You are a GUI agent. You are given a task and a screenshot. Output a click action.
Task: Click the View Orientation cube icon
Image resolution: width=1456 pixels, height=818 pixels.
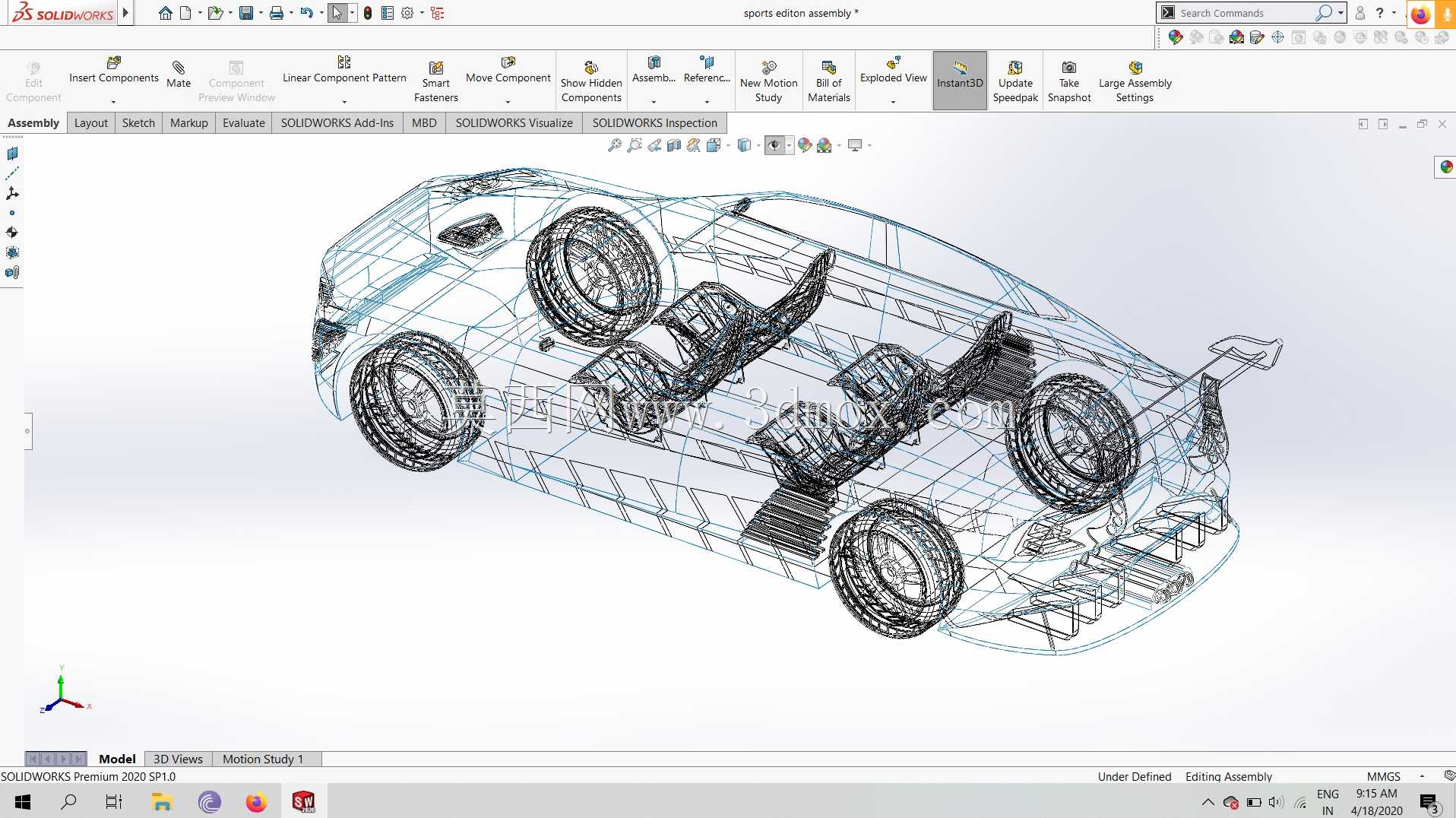714,145
